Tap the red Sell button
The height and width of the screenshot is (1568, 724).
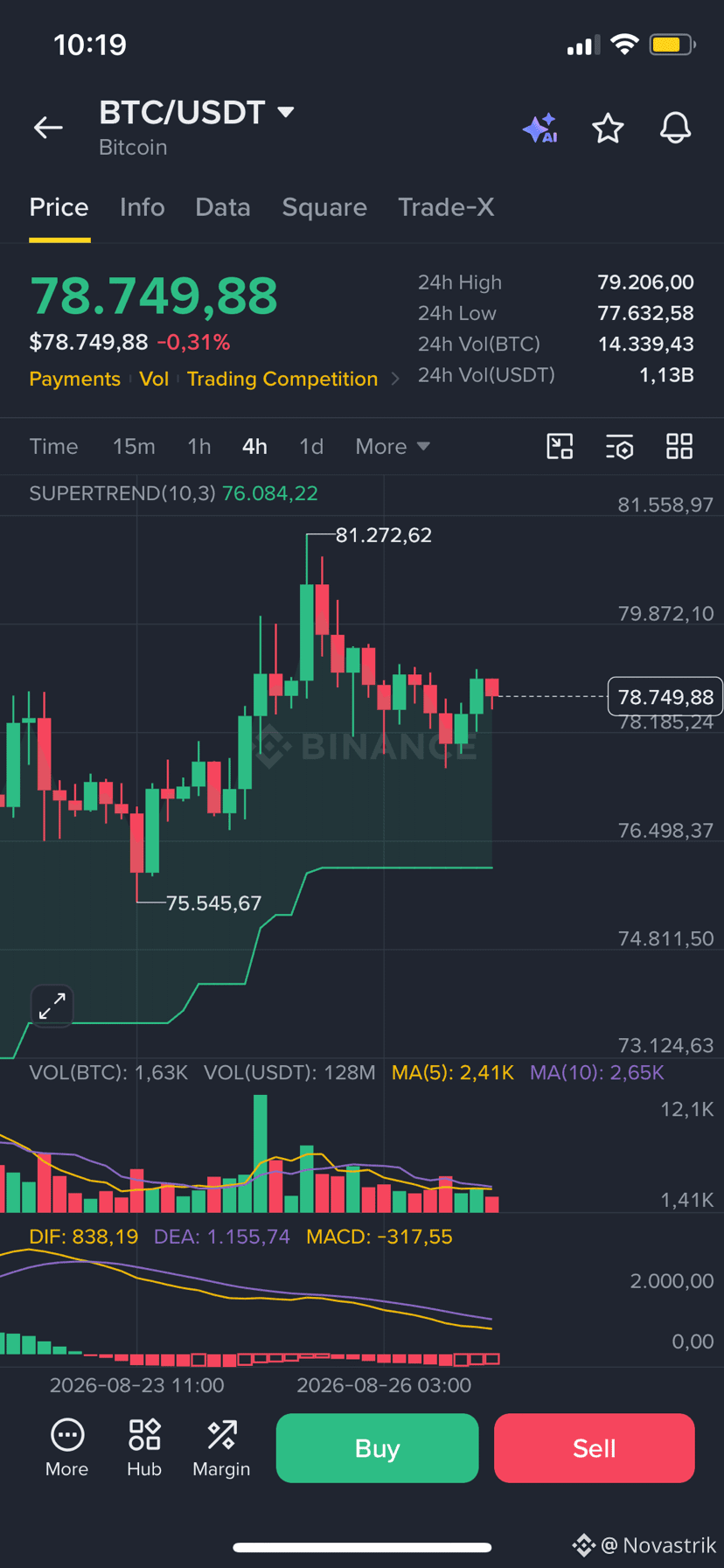(595, 1448)
